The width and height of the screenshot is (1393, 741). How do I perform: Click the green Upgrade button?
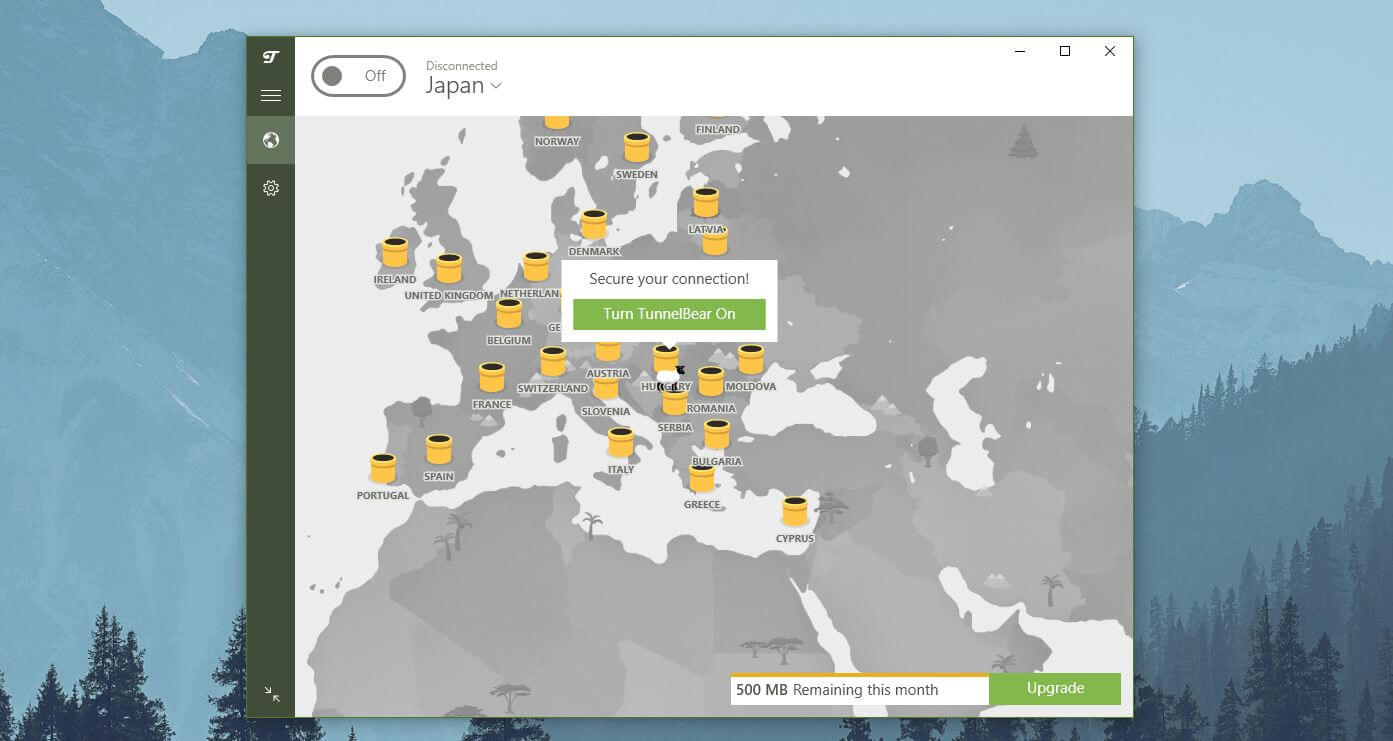(x=1055, y=688)
